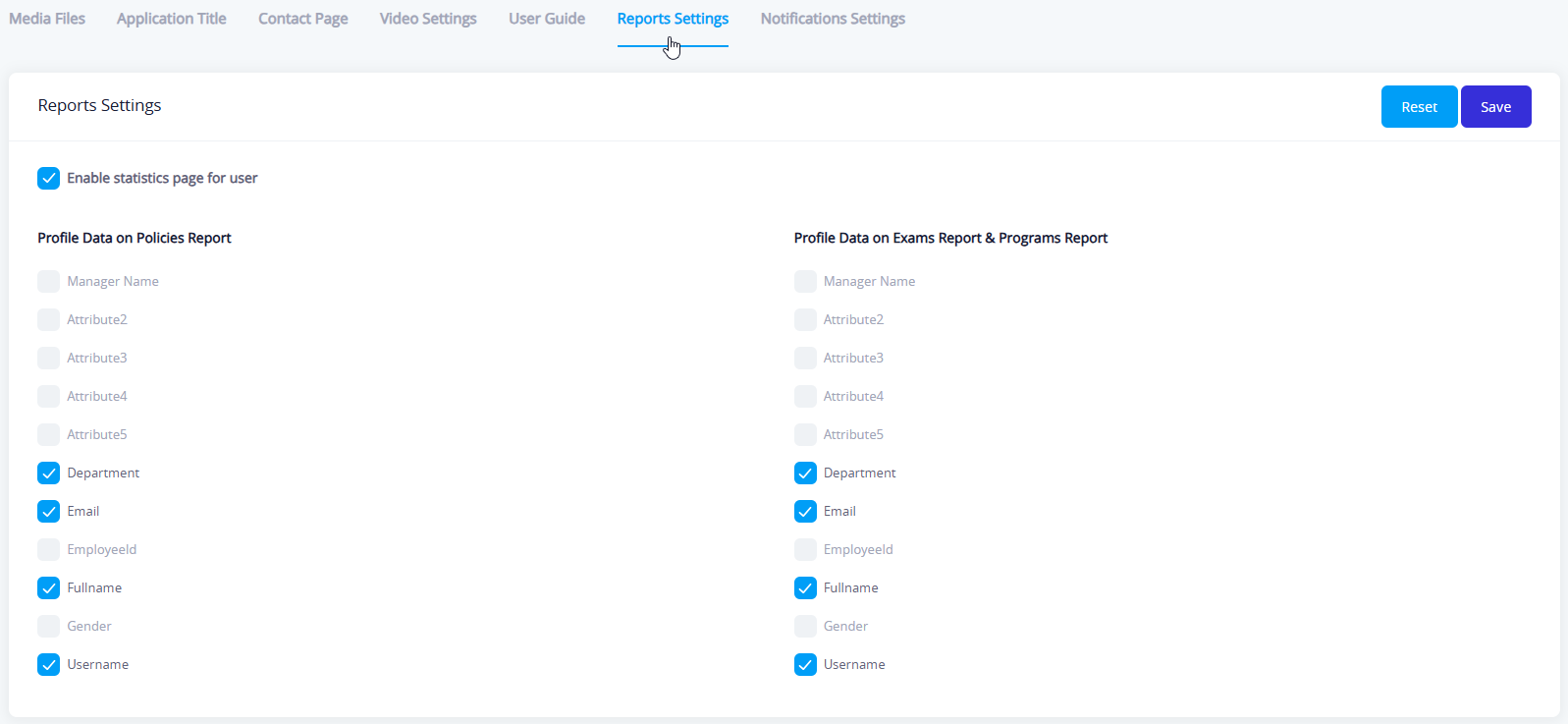Save the reports settings
This screenshot has width=1568, height=724.
[1495, 107]
